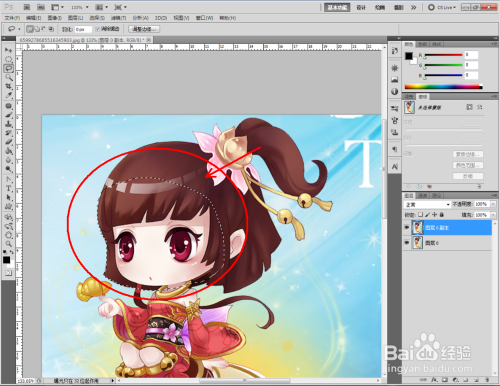Add a layer style via fx icon

click(434, 380)
